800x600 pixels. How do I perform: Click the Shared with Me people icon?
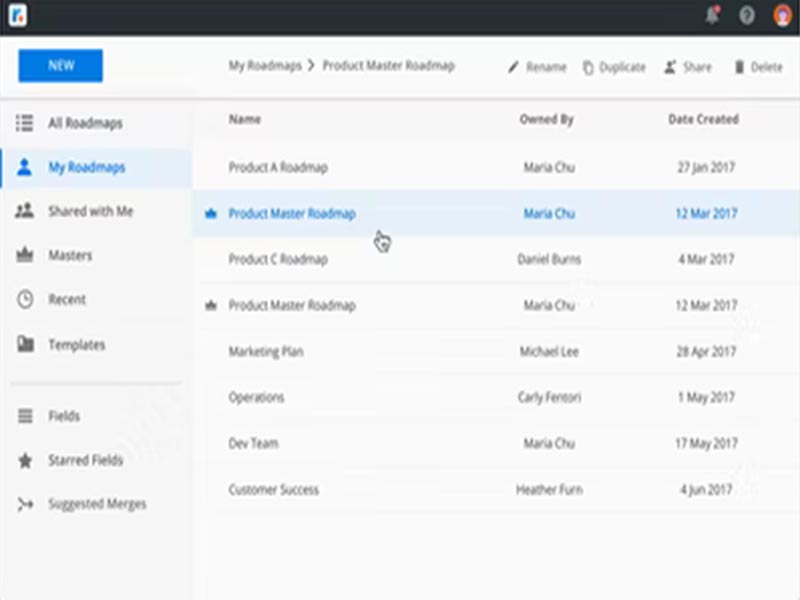coord(24,211)
